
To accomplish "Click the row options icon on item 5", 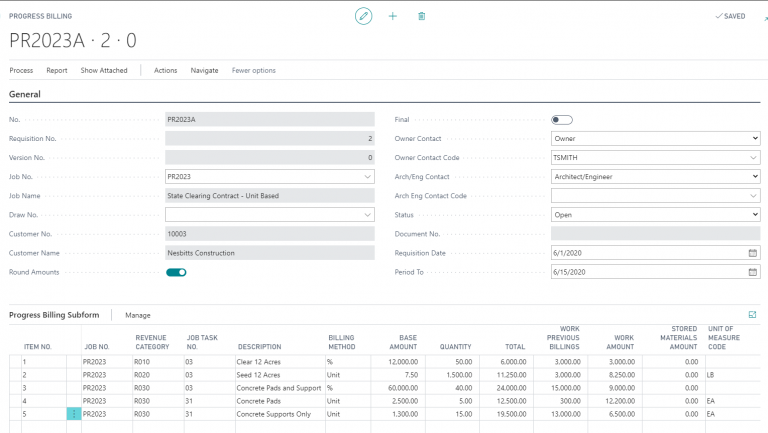I will [x=73, y=414].
